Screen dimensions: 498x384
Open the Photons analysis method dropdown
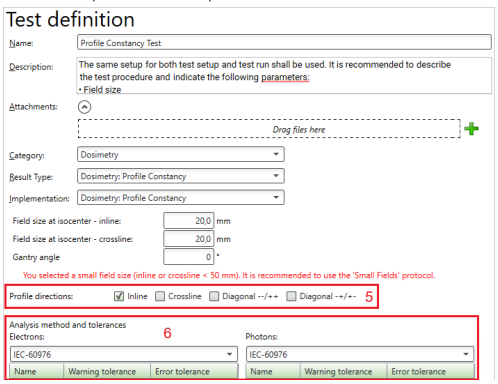click(x=360, y=354)
